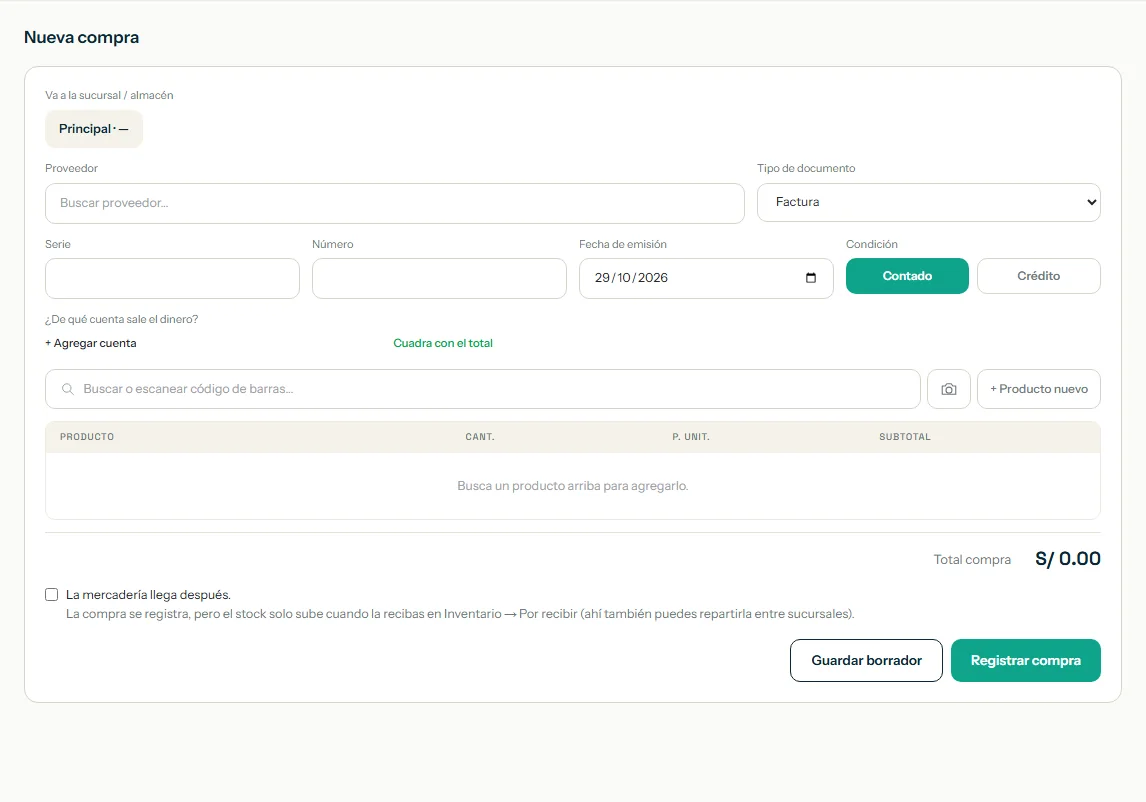
Task: Choose the Principal branch chip
Action: point(94,129)
